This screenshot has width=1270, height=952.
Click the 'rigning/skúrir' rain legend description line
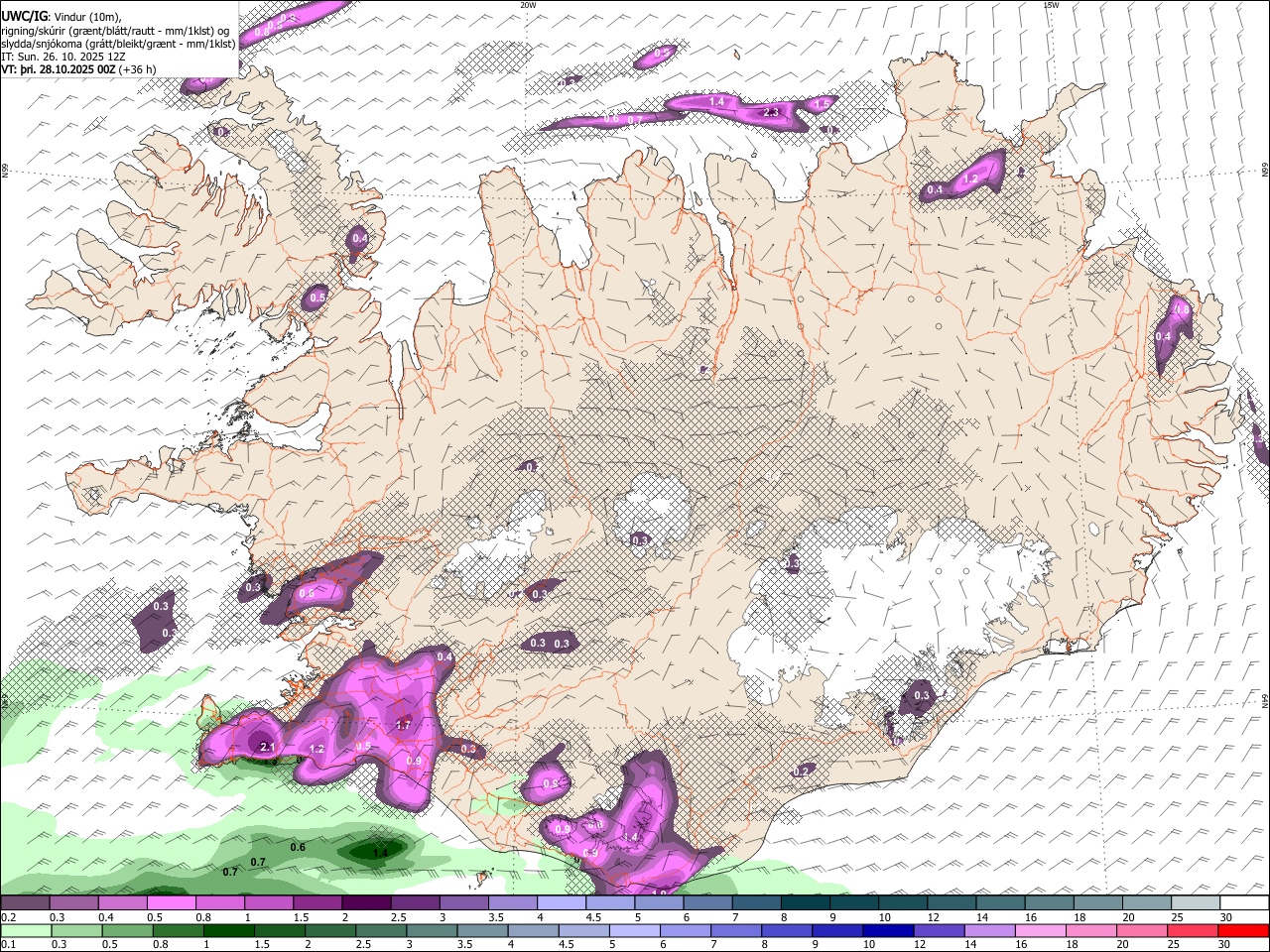click(117, 31)
